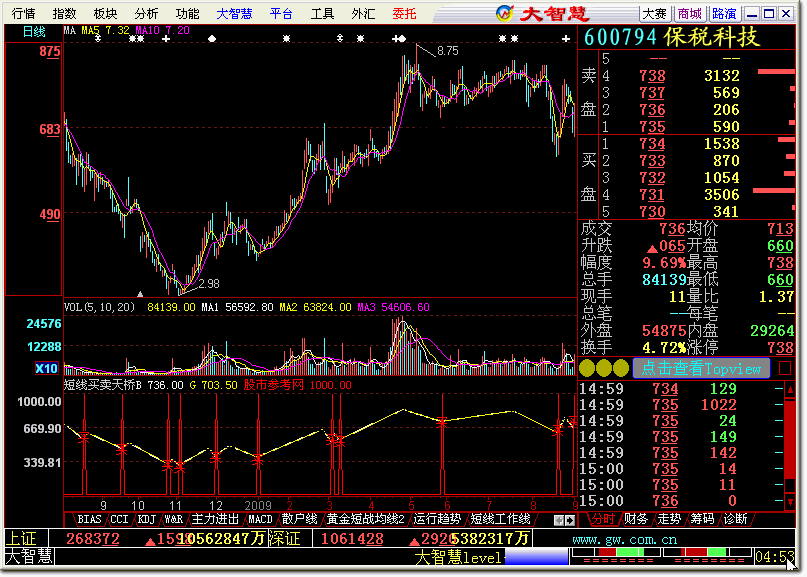Click the 2.98 low price annotation
Screen dimensions: 807x577
pos(209,284)
